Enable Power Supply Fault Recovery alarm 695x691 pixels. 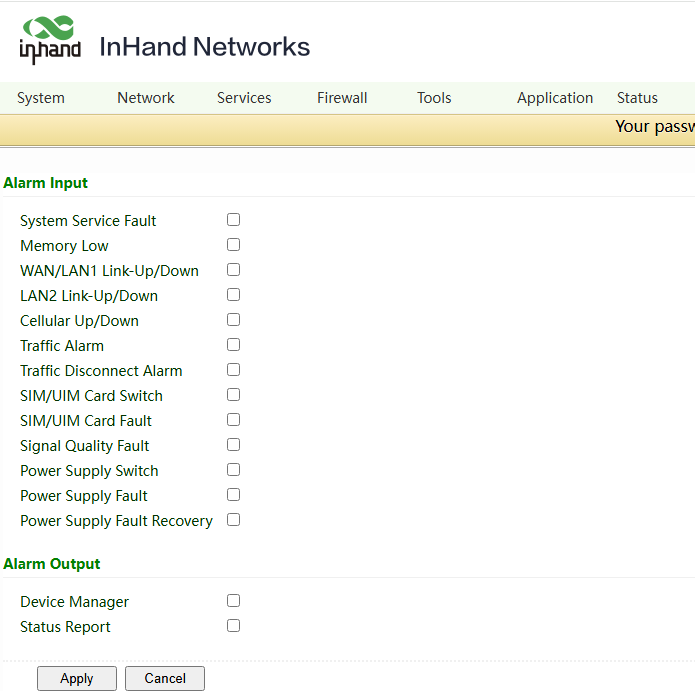click(x=233, y=520)
